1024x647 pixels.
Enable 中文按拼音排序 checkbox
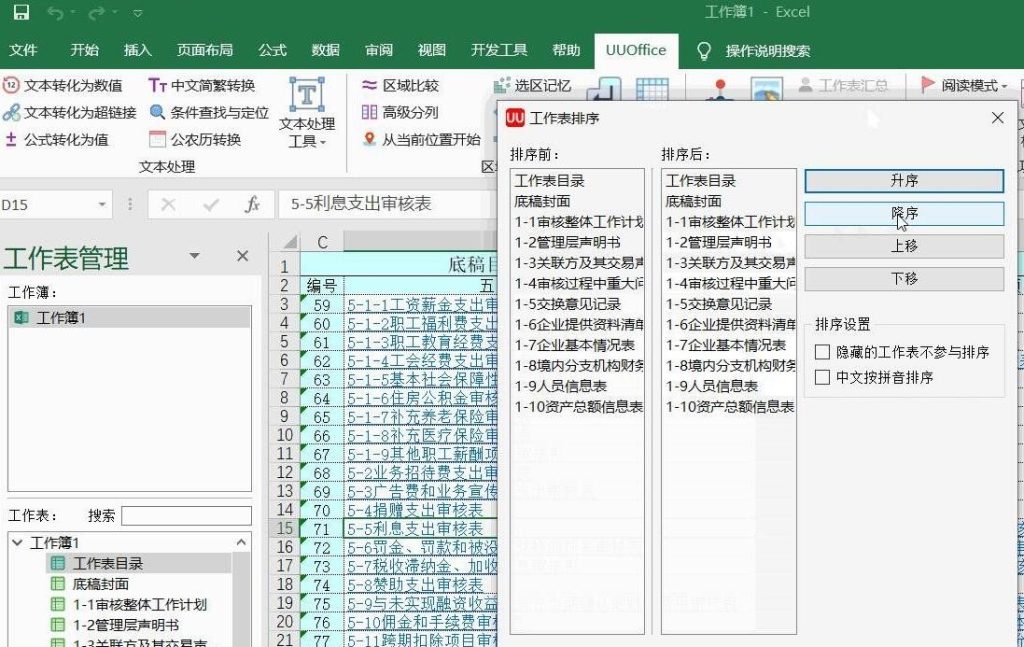point(822,377)
